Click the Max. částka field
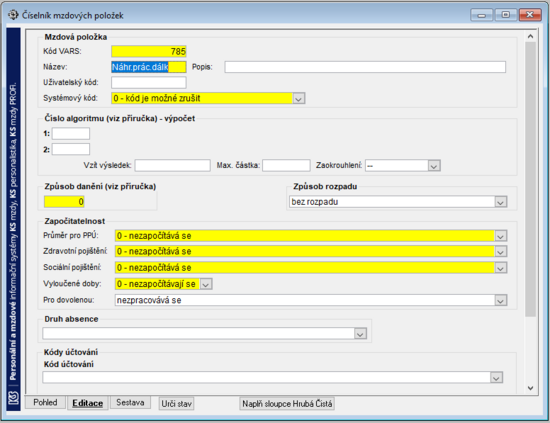The image size is (550, 423). pyautogui.click(x=286, y=165)
